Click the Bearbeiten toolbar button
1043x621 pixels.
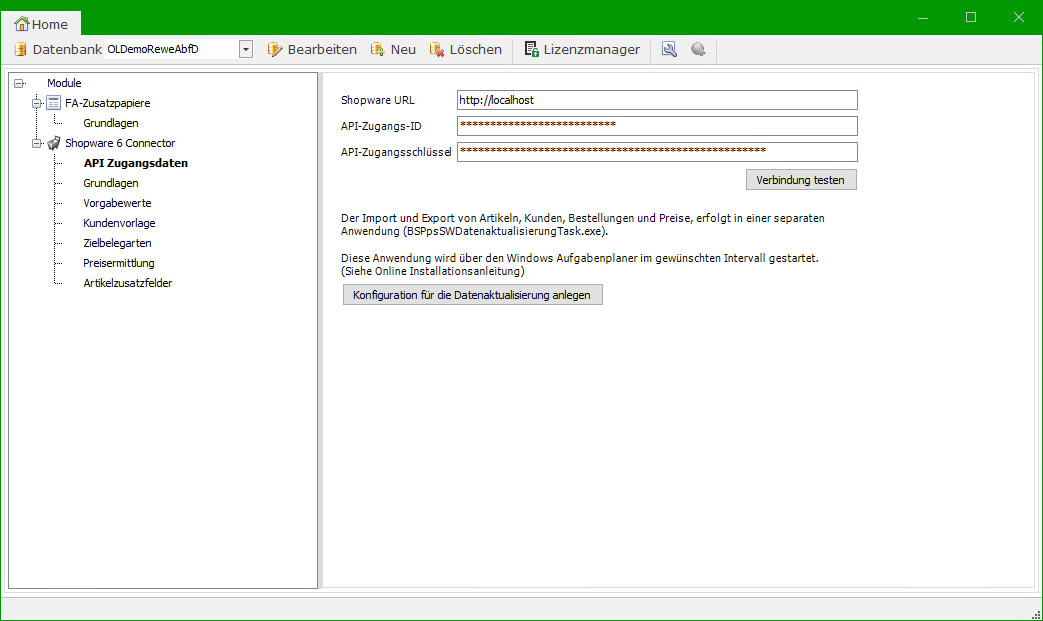click(312, 49)
